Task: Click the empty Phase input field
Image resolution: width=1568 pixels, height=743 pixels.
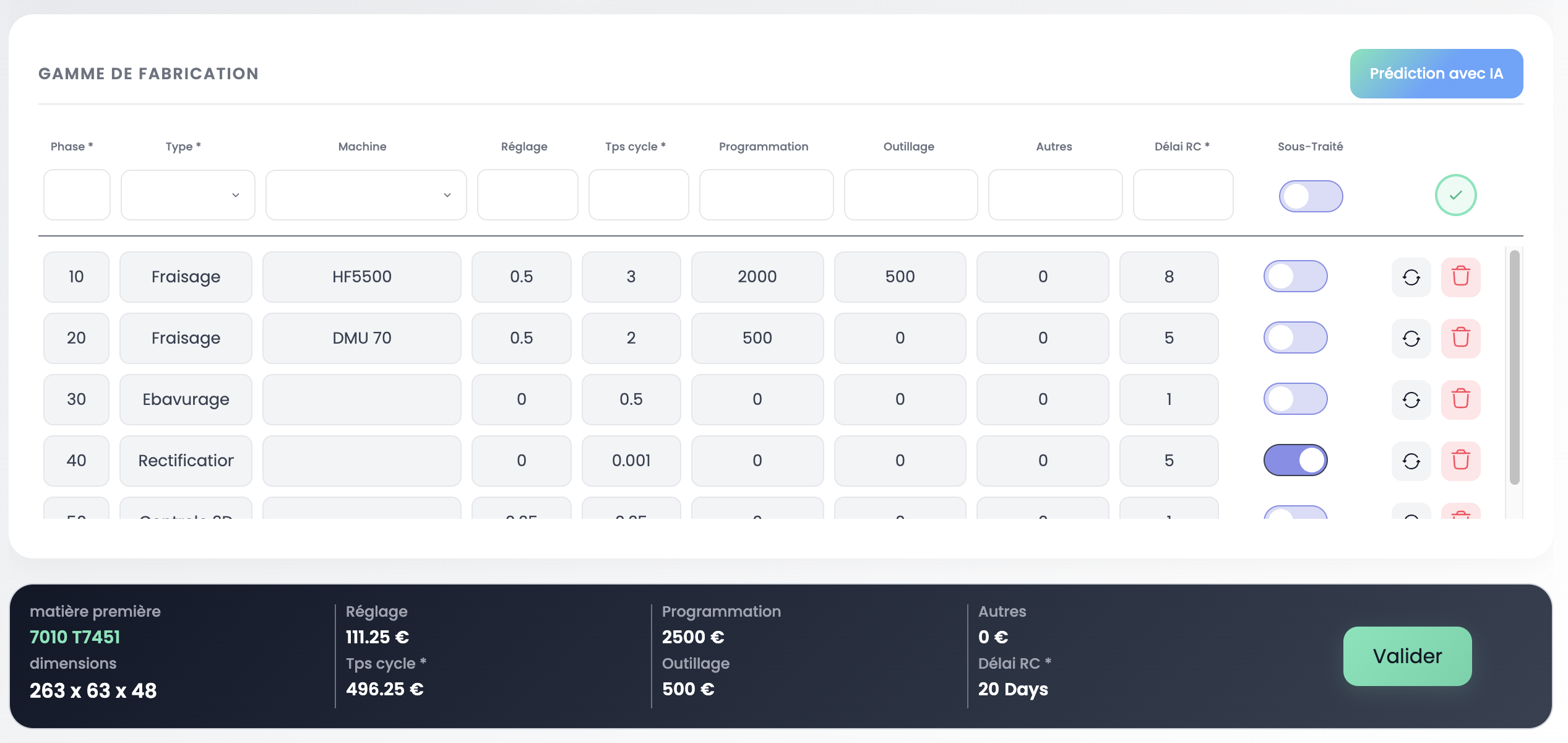Action: pyautogui.click(x=77, y=195)
